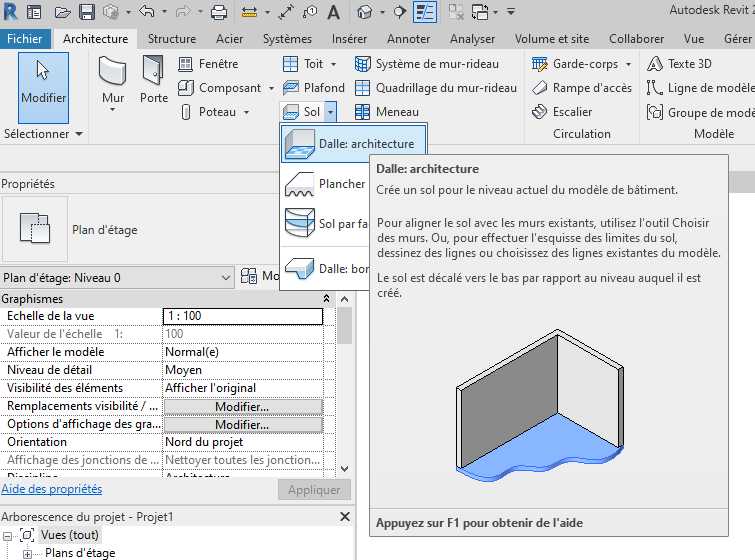Click Modifier button for Options d'affichage
Viewport: 755px width, 560px height.
(x=243, y=425)
